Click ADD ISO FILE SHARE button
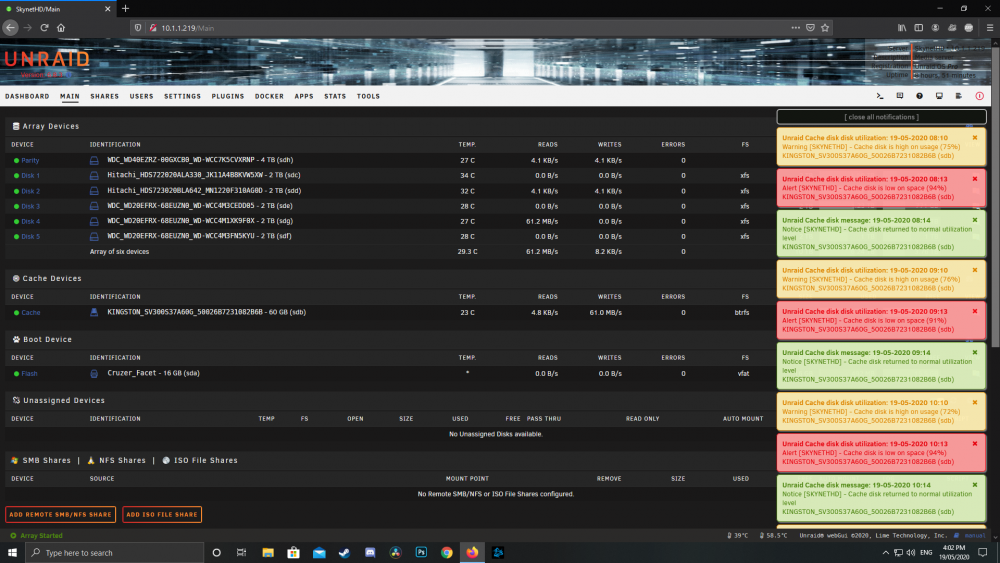 click(162, 515)
